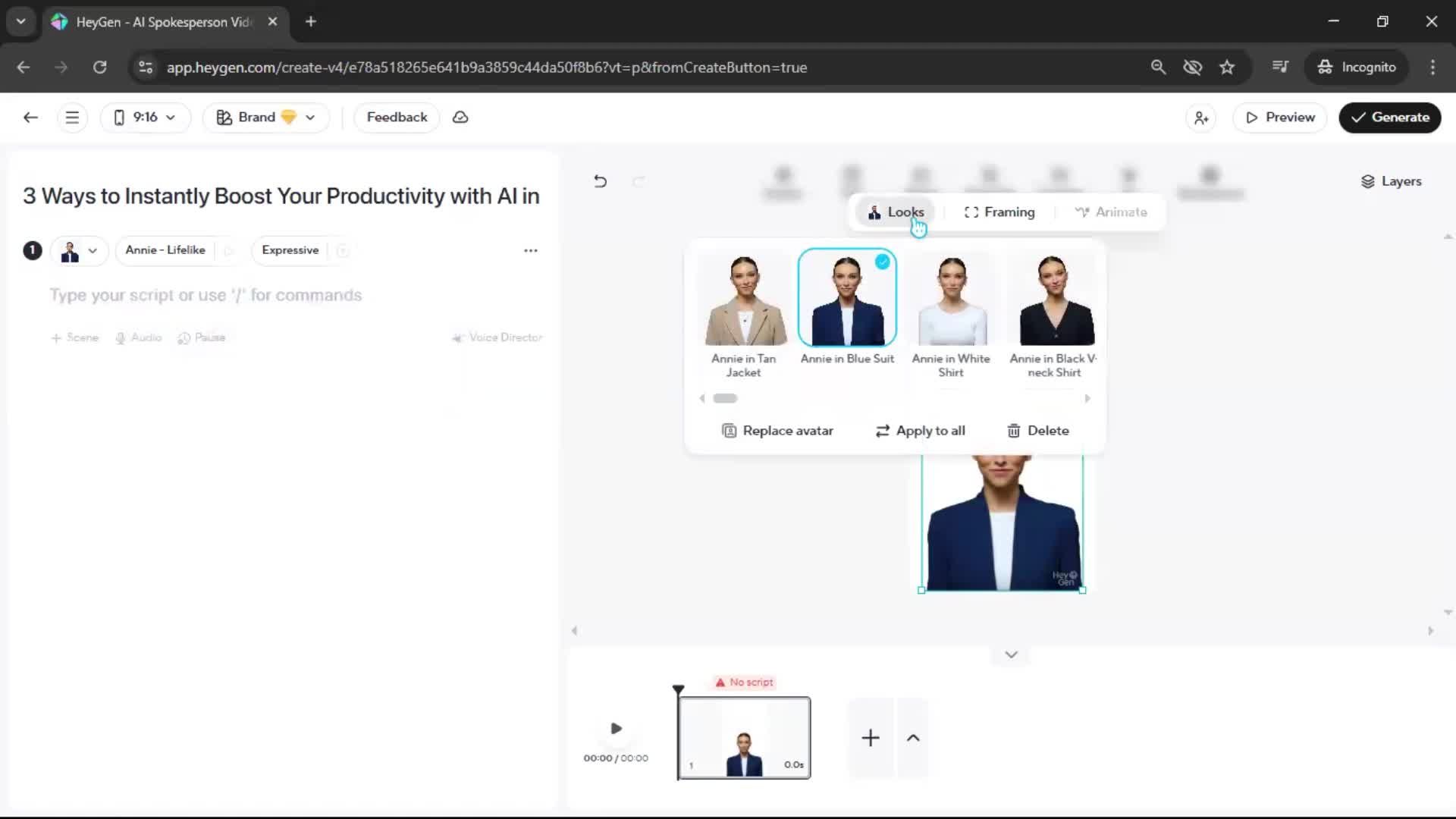Select Annie in White Shirt look
This screenshot has height=819, width=1456.
952,301
